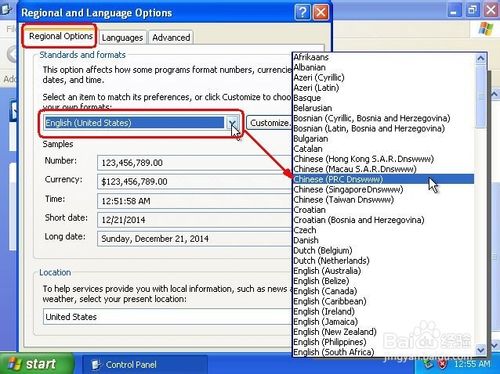Image resolution: width=500 pixels, height=374 pixels.
Task: Click the Time sample field
Action: pyautogui.click(x=195, y=201)
